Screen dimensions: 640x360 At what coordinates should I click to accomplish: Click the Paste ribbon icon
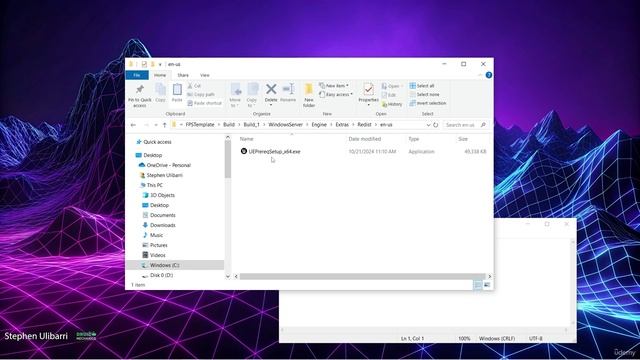(x=177, y=89)
